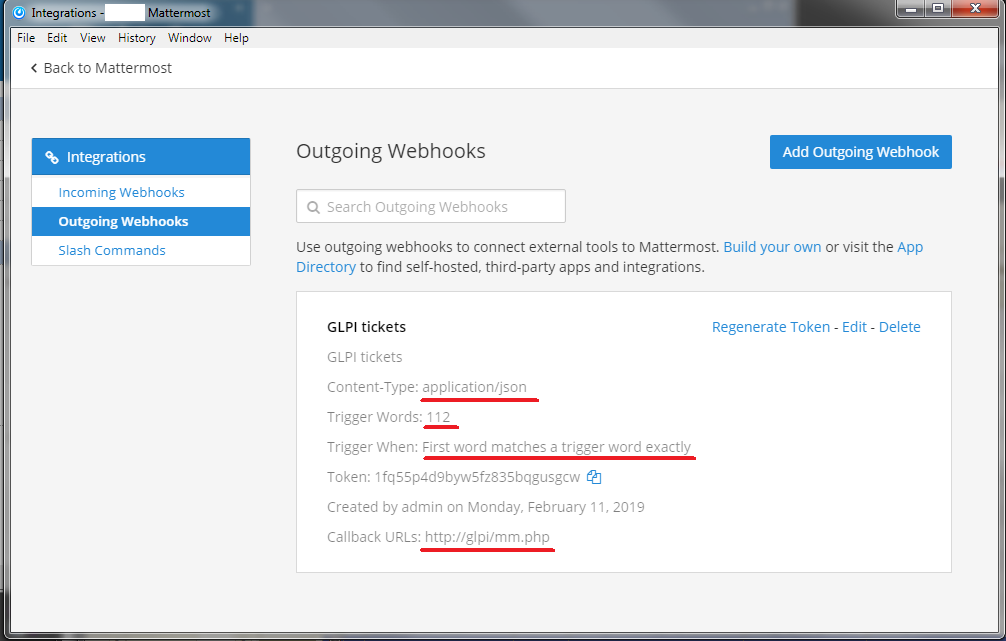
Task: Click the Integrations link icon in sidebar header
Action: [52, 157]
